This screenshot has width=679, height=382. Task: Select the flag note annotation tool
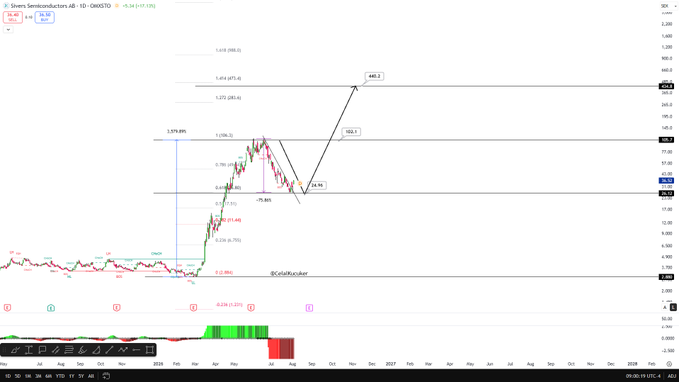42,350
